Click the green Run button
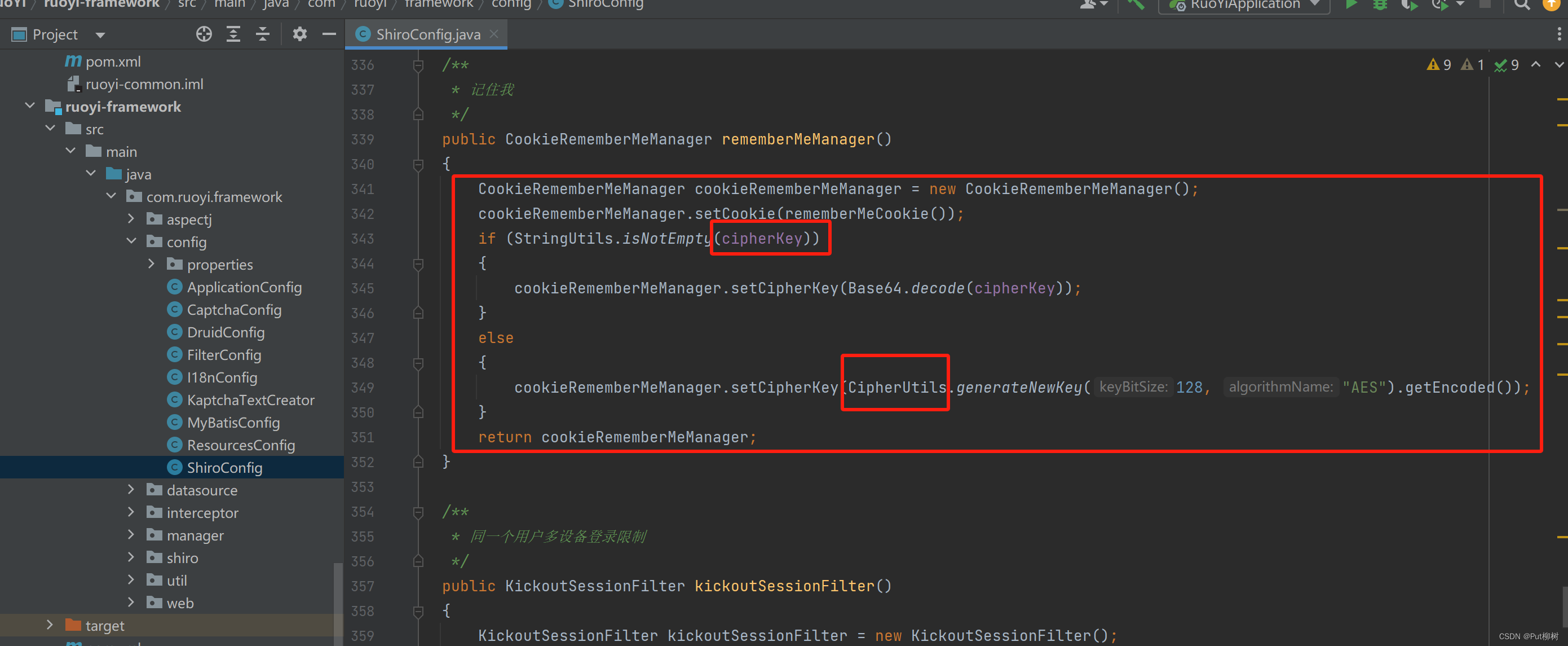Viewport: 1568px width, 646px height. tap(1351, 5)
